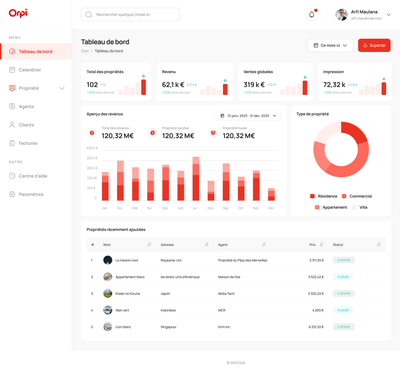
Task: Click Kiseki no Kizuna name text
Action: click(x=128, y=294)
